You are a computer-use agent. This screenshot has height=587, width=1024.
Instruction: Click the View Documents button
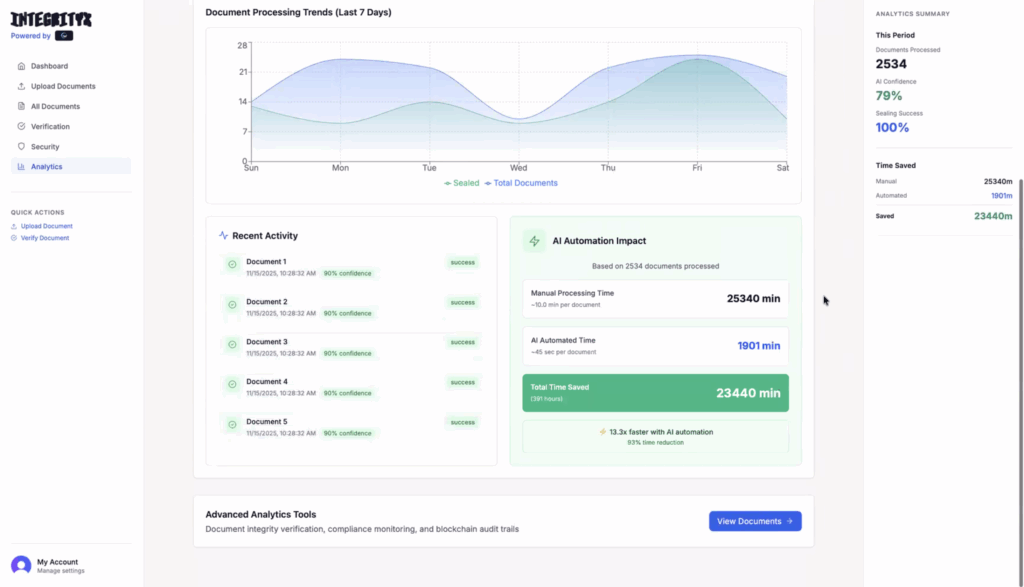(x=754, y=521)
